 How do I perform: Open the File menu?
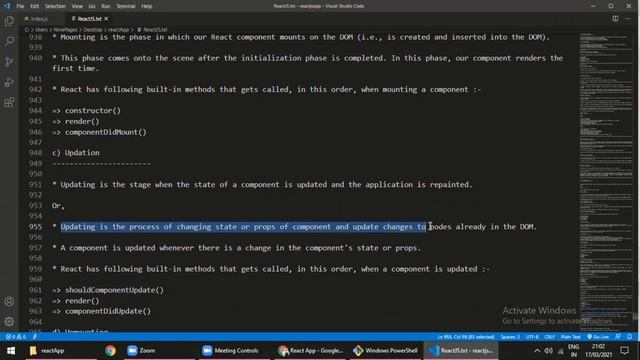(x=20, y=6)
